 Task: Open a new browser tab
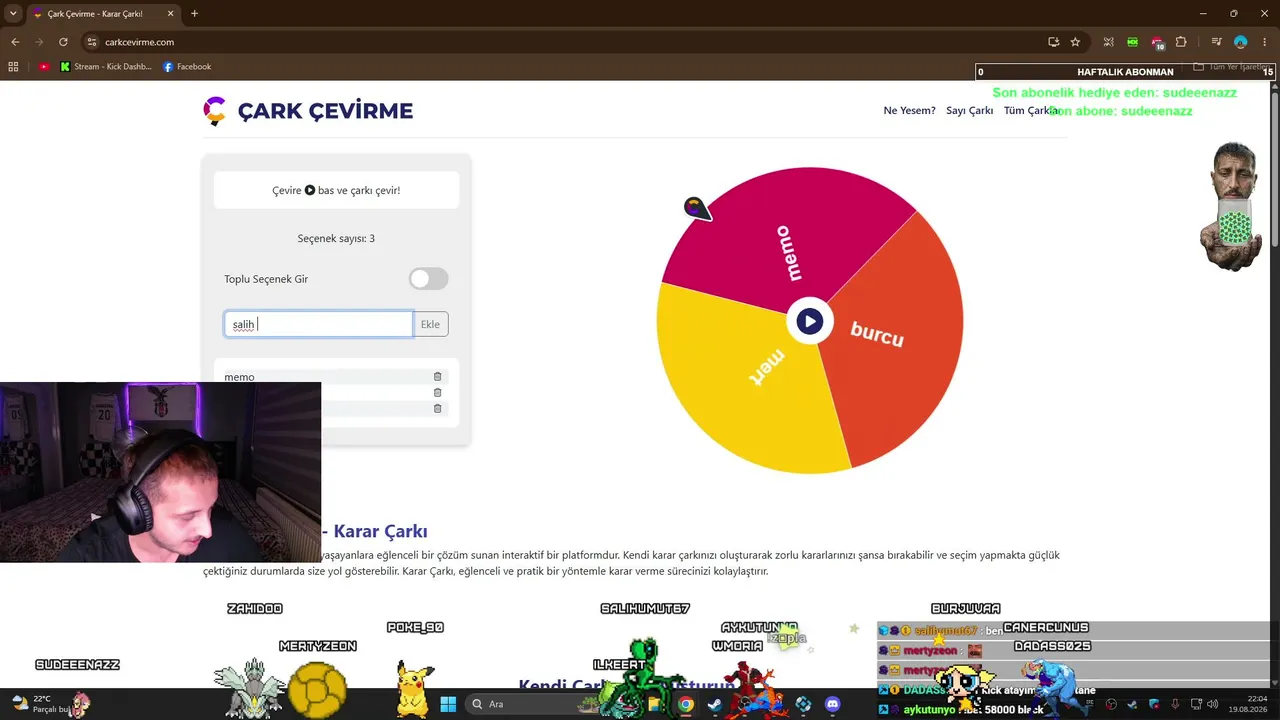194,14
